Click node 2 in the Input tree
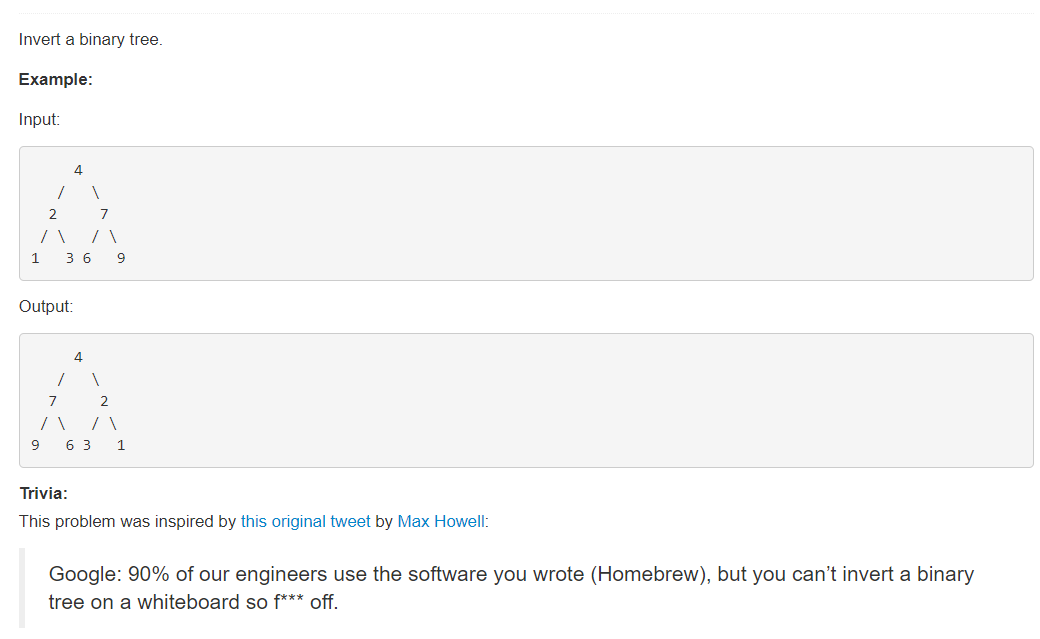Screen dimensions: 1040x639 tap(52, 214)
